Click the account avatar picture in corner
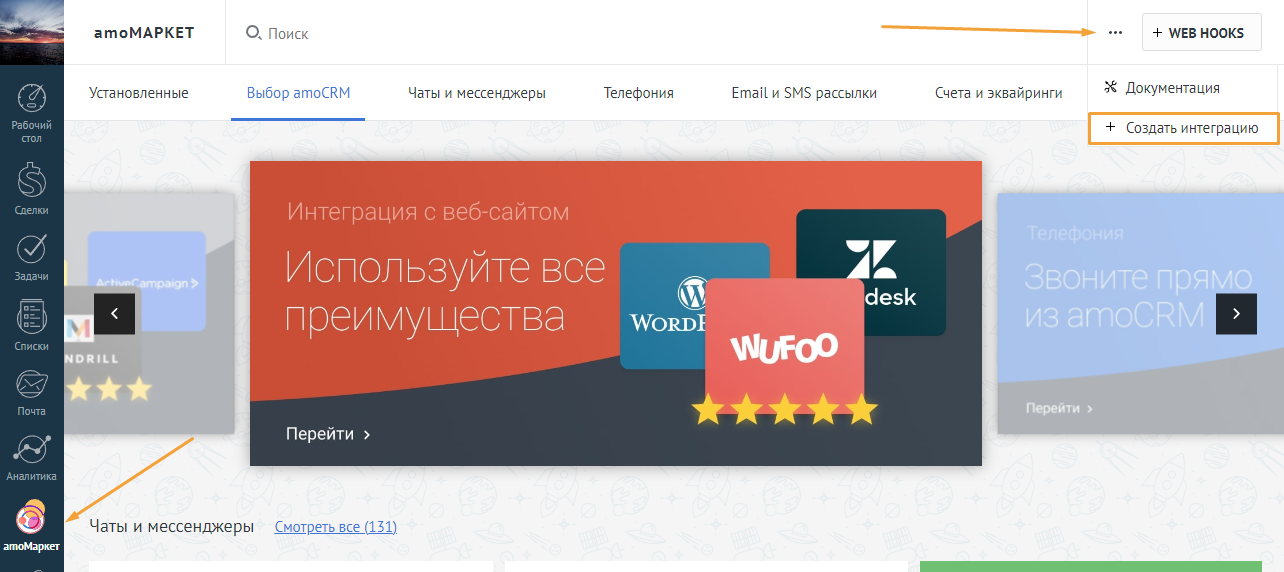The width and height of the screenshot is (1284, 572). (x=32, y=32)
